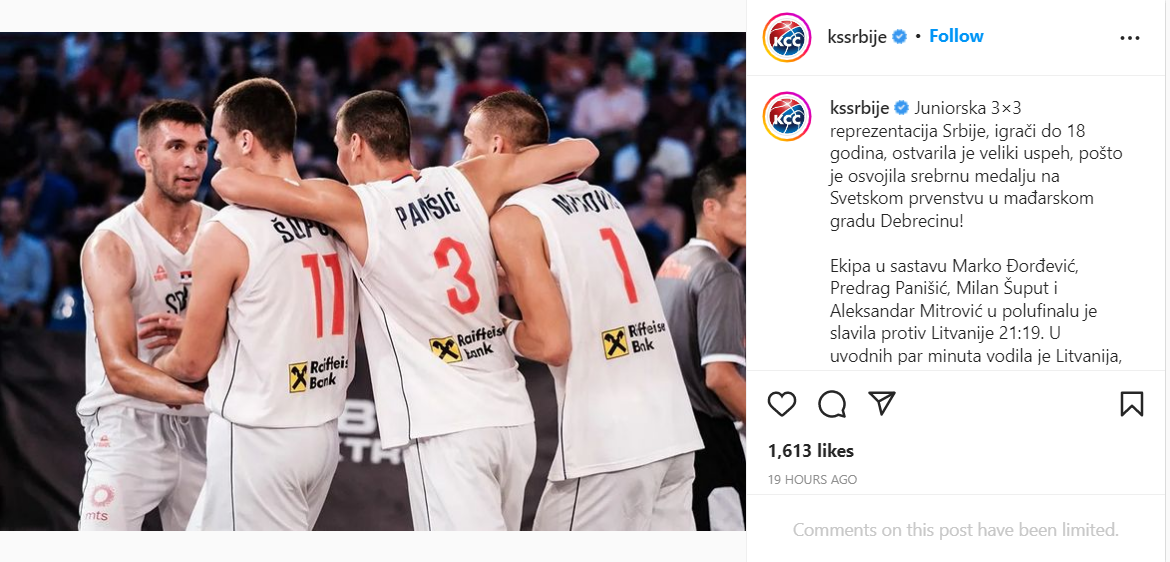Click kssrbije avatar beside the caption

coord(786,116)
